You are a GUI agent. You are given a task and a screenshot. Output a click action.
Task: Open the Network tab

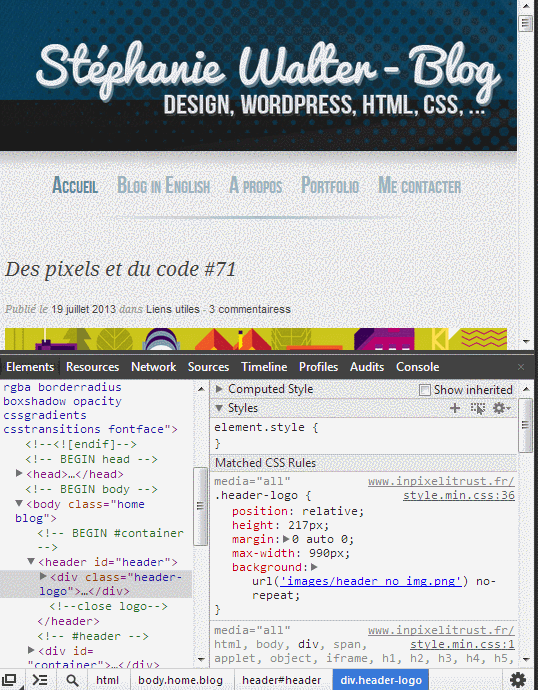coord(154,367)
